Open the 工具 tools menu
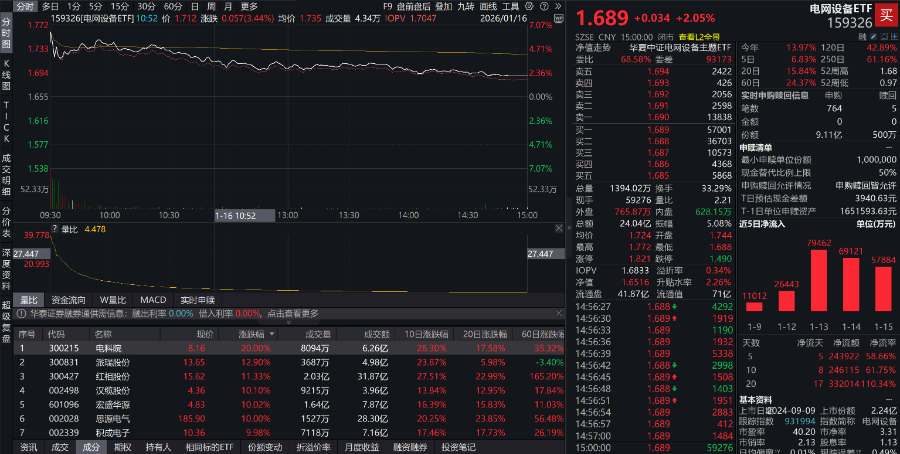Viewport: 900px width, 454px height. click(x=510, y=6)
